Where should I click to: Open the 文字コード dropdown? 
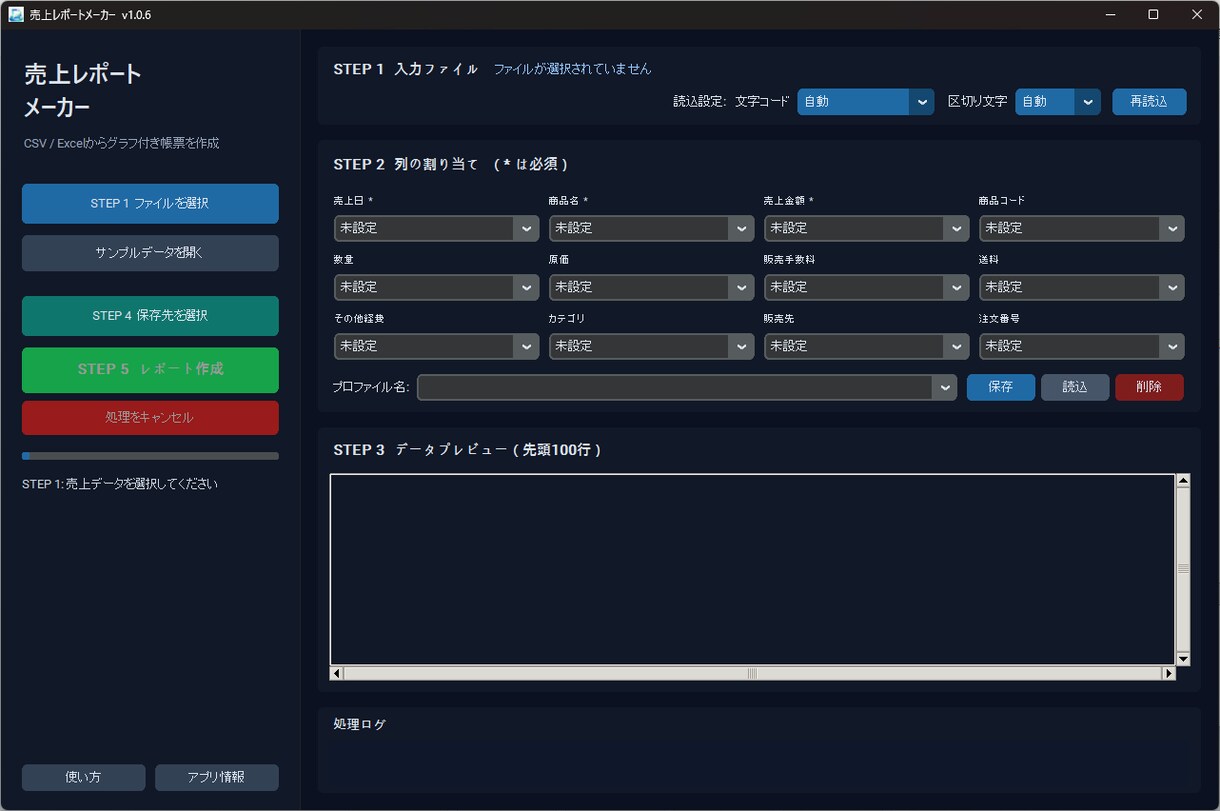pos(865,101)
